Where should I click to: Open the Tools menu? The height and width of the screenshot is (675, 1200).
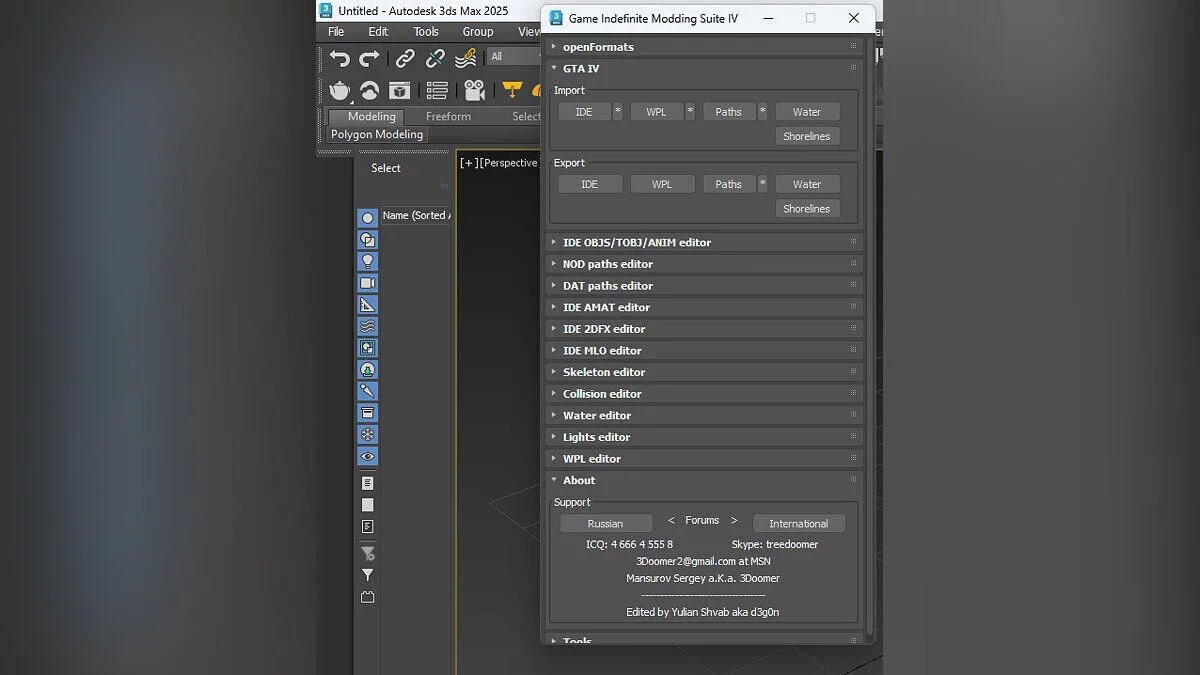[x=426, y=32]
